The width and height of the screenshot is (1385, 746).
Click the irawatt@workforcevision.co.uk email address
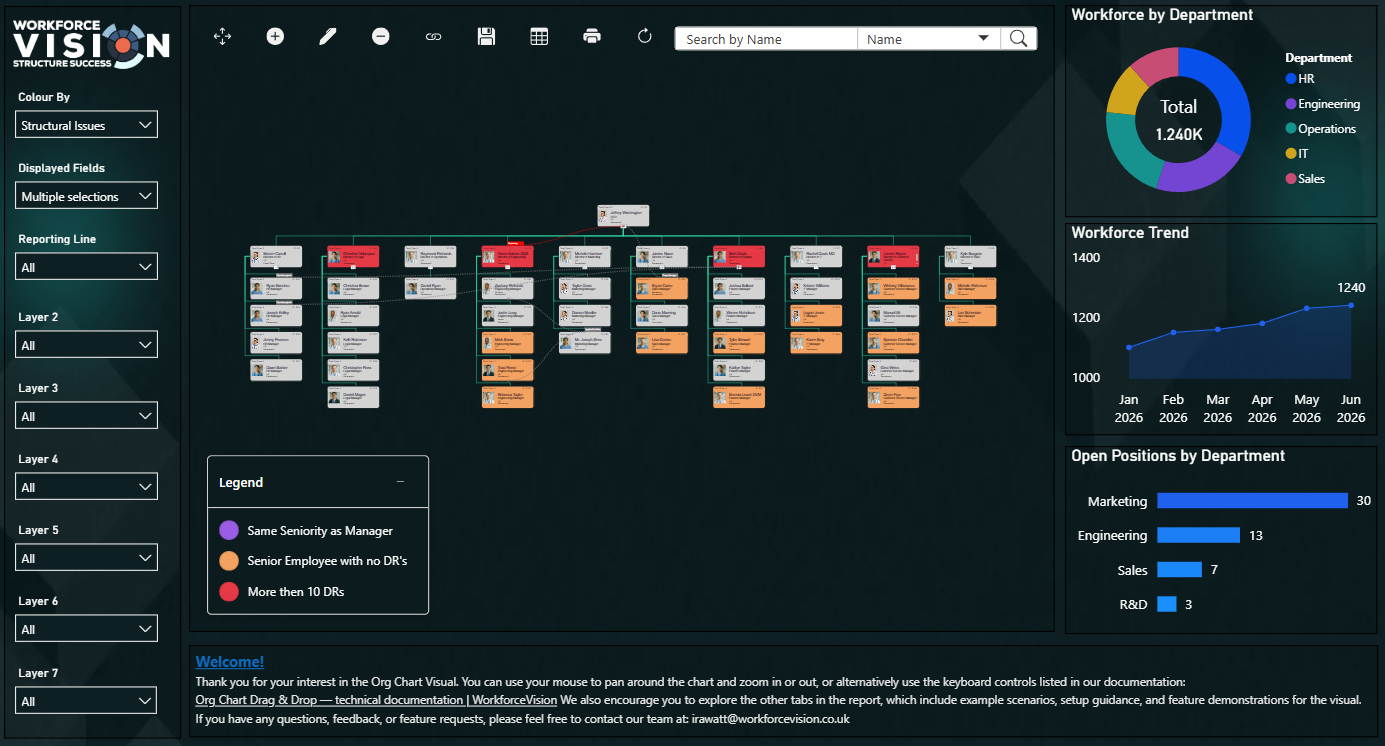click(x=771, y=718)
